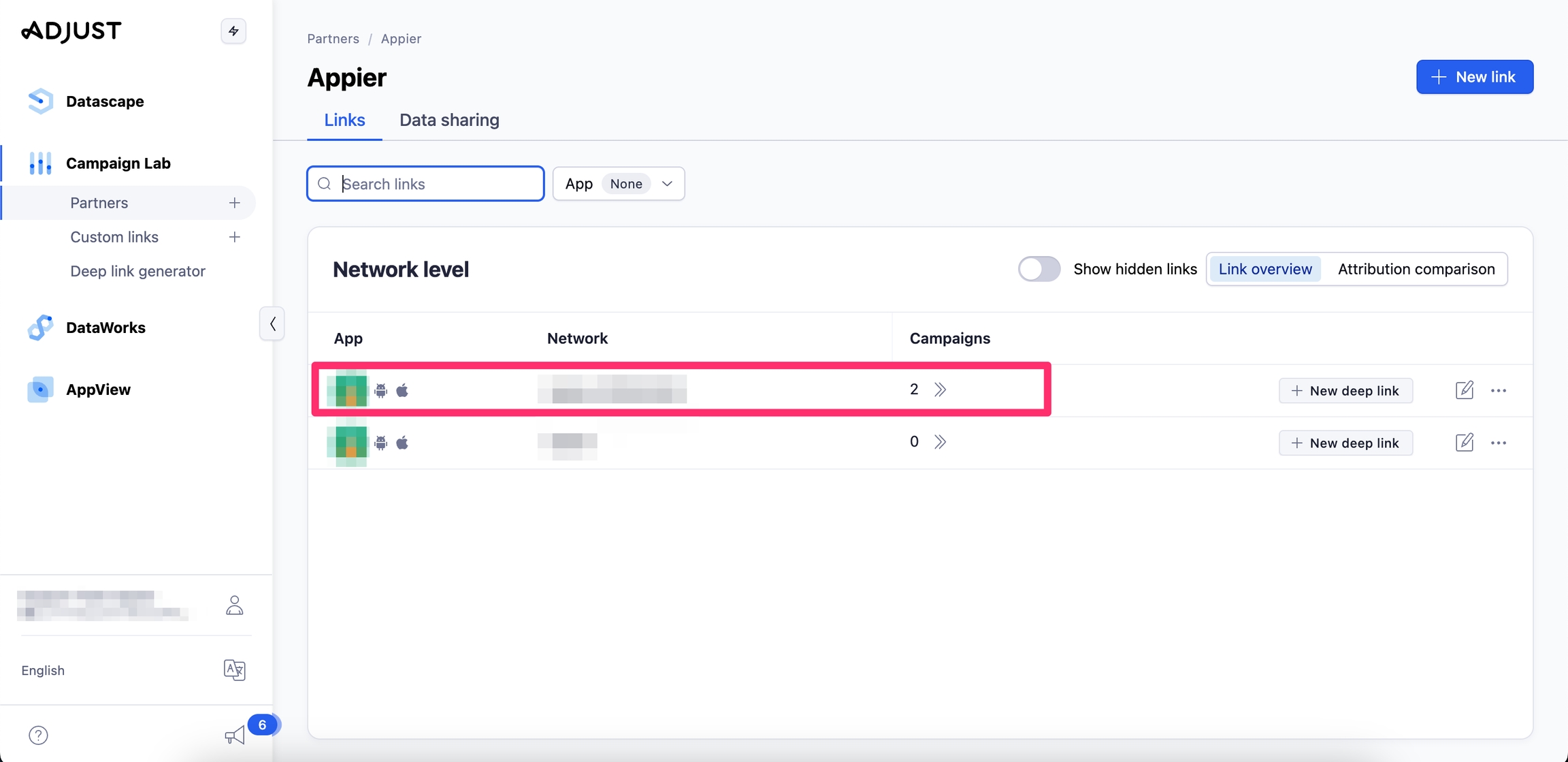Click the New link button
This screenshot has width=1568, height=762.
click(1474, 77)
